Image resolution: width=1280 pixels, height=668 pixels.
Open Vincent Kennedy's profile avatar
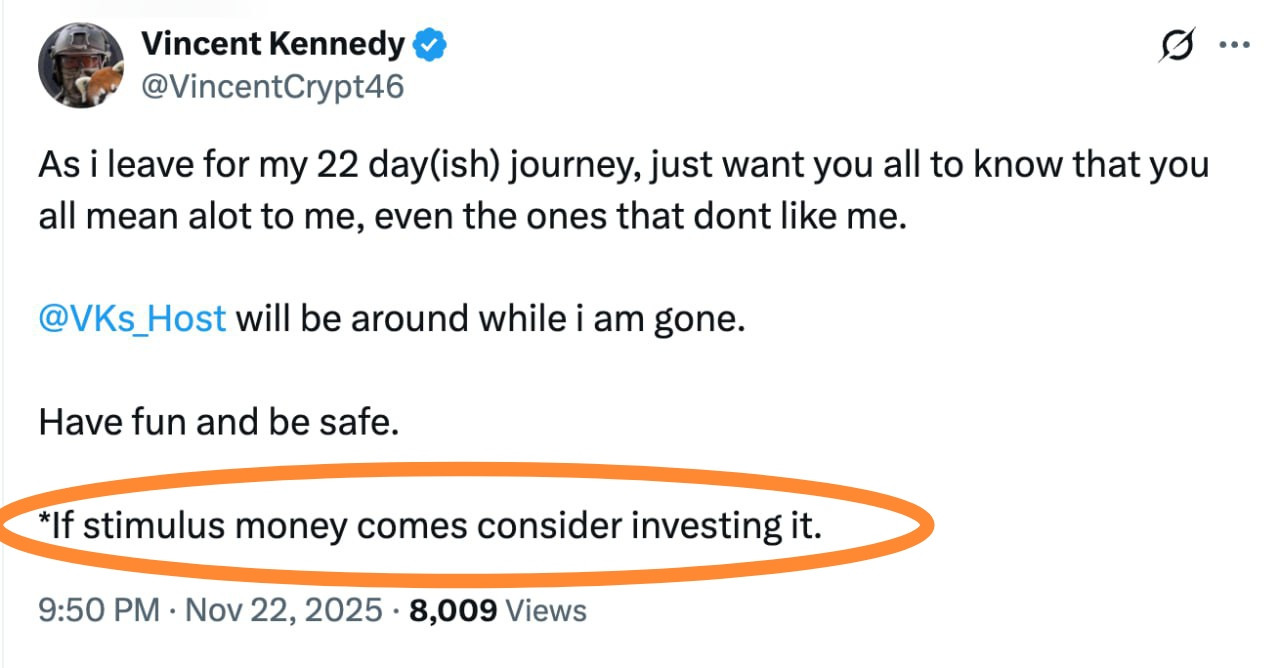click(x=80, y=66)
